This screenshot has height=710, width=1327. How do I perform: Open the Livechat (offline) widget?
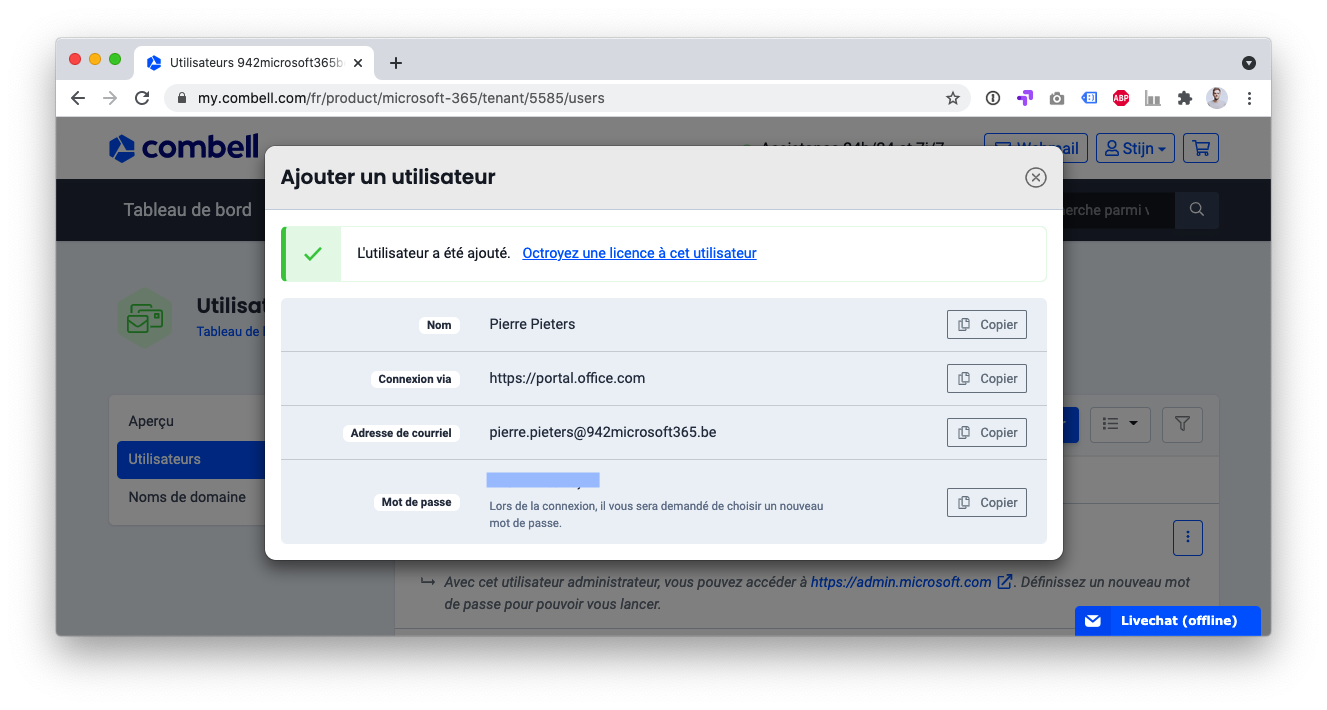click(1167, 621)
